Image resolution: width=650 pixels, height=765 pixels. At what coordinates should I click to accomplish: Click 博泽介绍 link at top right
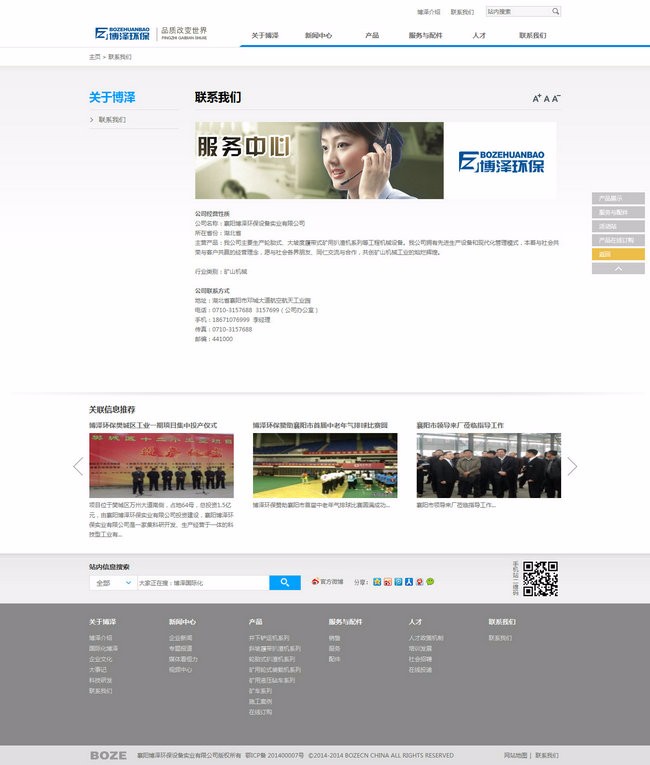(x=428, y=12)
